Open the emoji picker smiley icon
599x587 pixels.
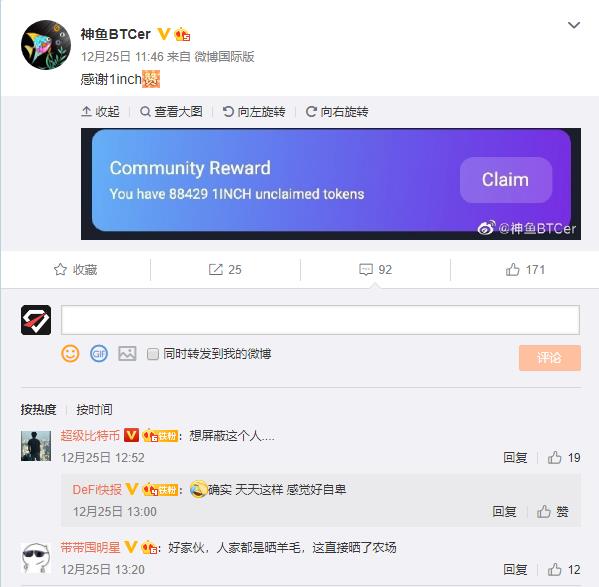[70, 354]
